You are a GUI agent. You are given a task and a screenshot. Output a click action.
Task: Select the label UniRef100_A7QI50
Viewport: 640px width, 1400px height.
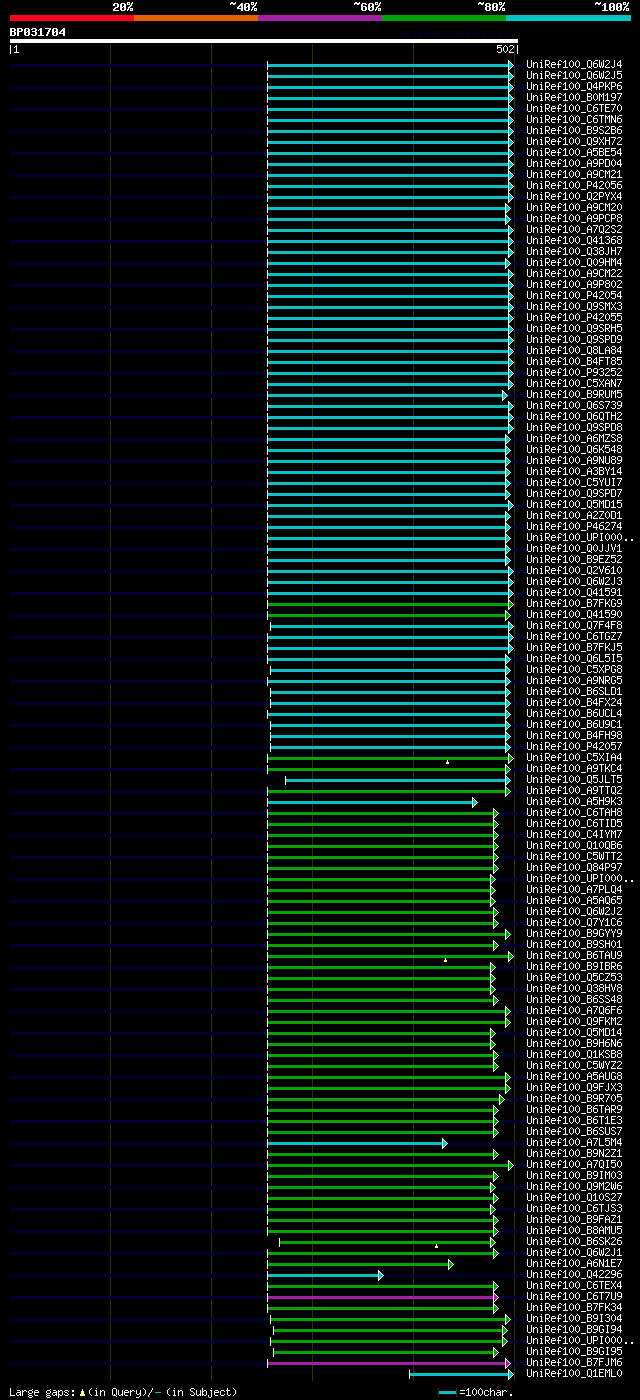point(574,1164)
